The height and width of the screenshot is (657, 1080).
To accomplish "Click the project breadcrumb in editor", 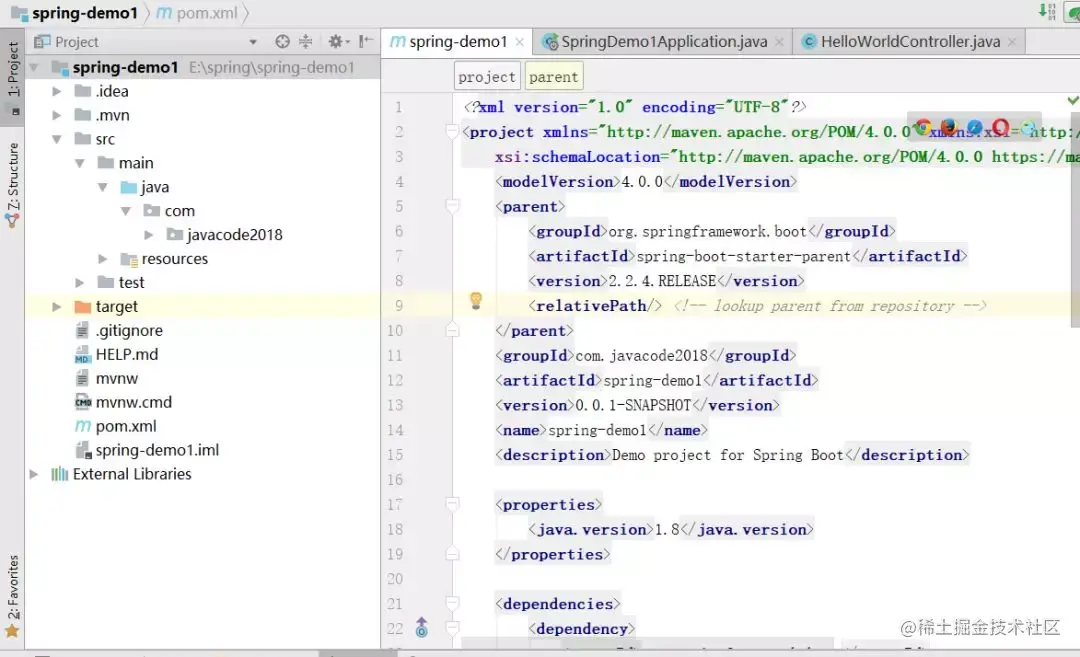I will coord(486,77).
